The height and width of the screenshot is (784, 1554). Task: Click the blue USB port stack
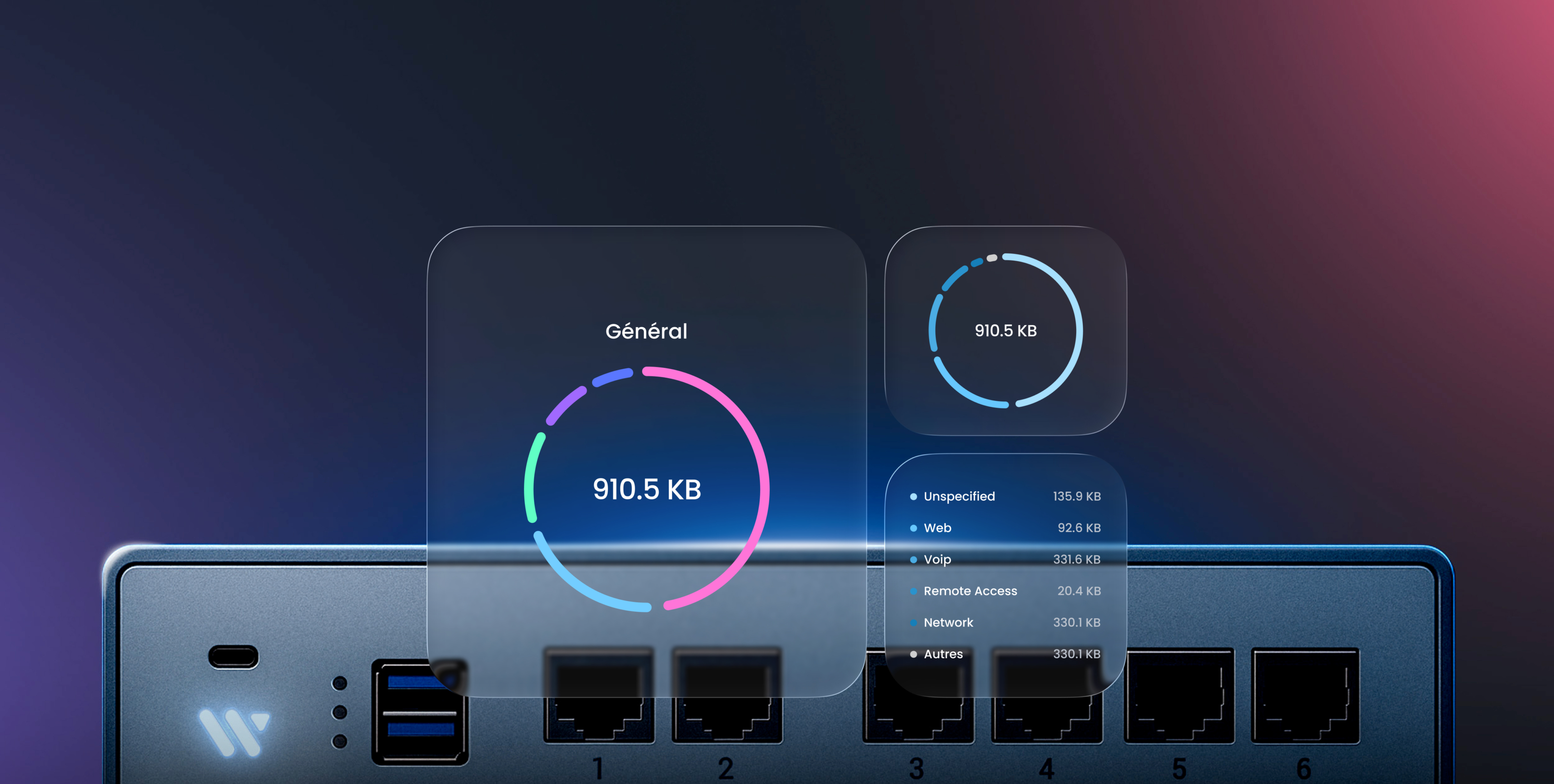420,713
